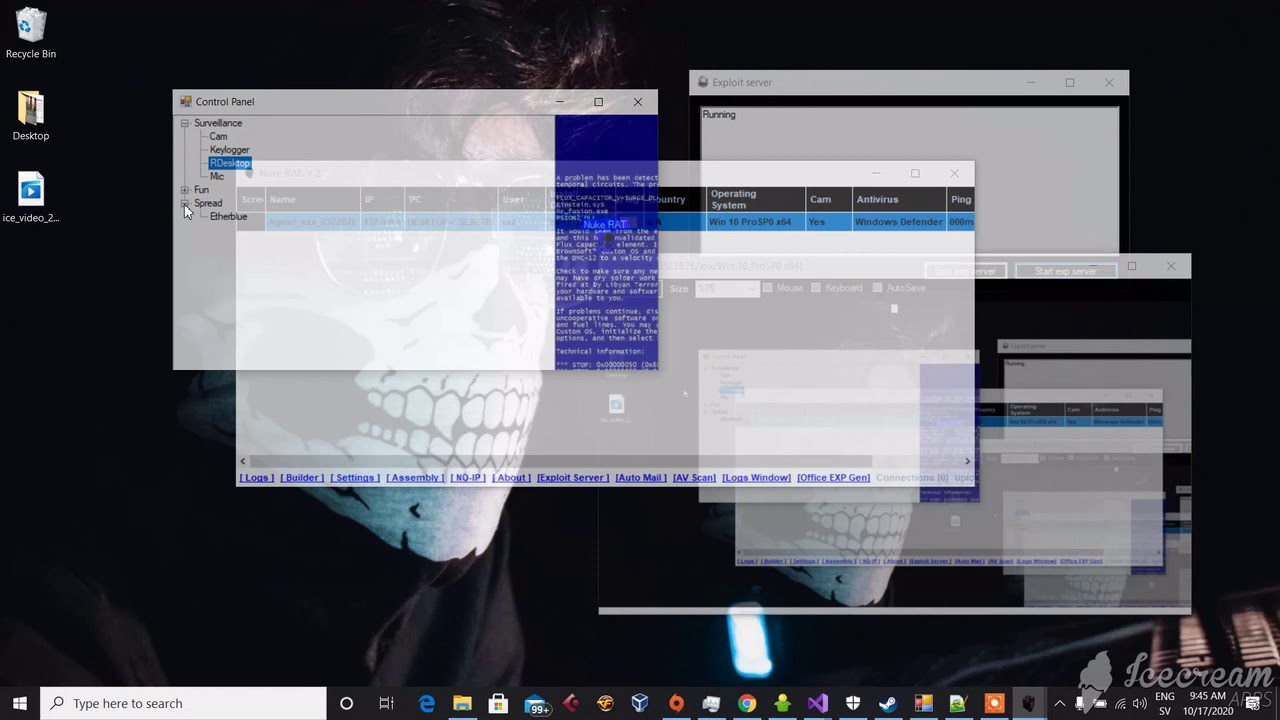Click the horizontal scrollbar right arrow
The image size is (1280, 720).
coord(967,461)
